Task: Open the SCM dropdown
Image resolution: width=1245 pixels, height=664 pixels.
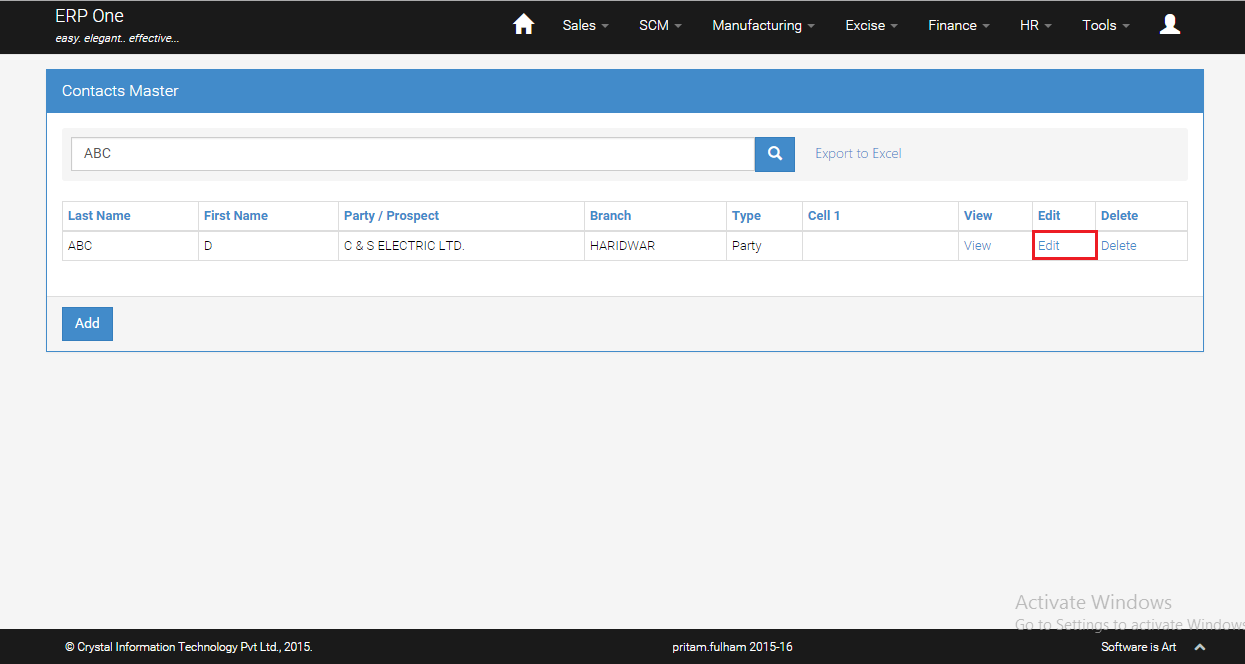Action: pyautogui.click(x=660, y=26)
